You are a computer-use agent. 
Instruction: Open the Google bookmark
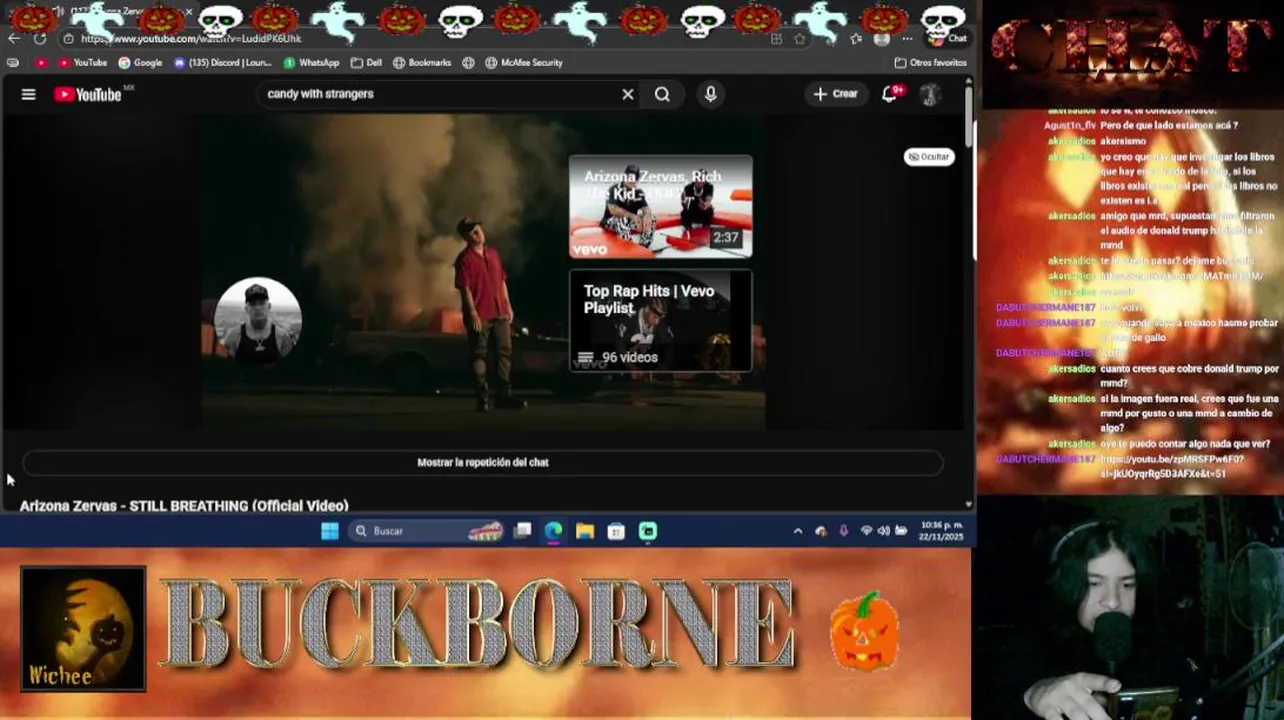point(140,62)
